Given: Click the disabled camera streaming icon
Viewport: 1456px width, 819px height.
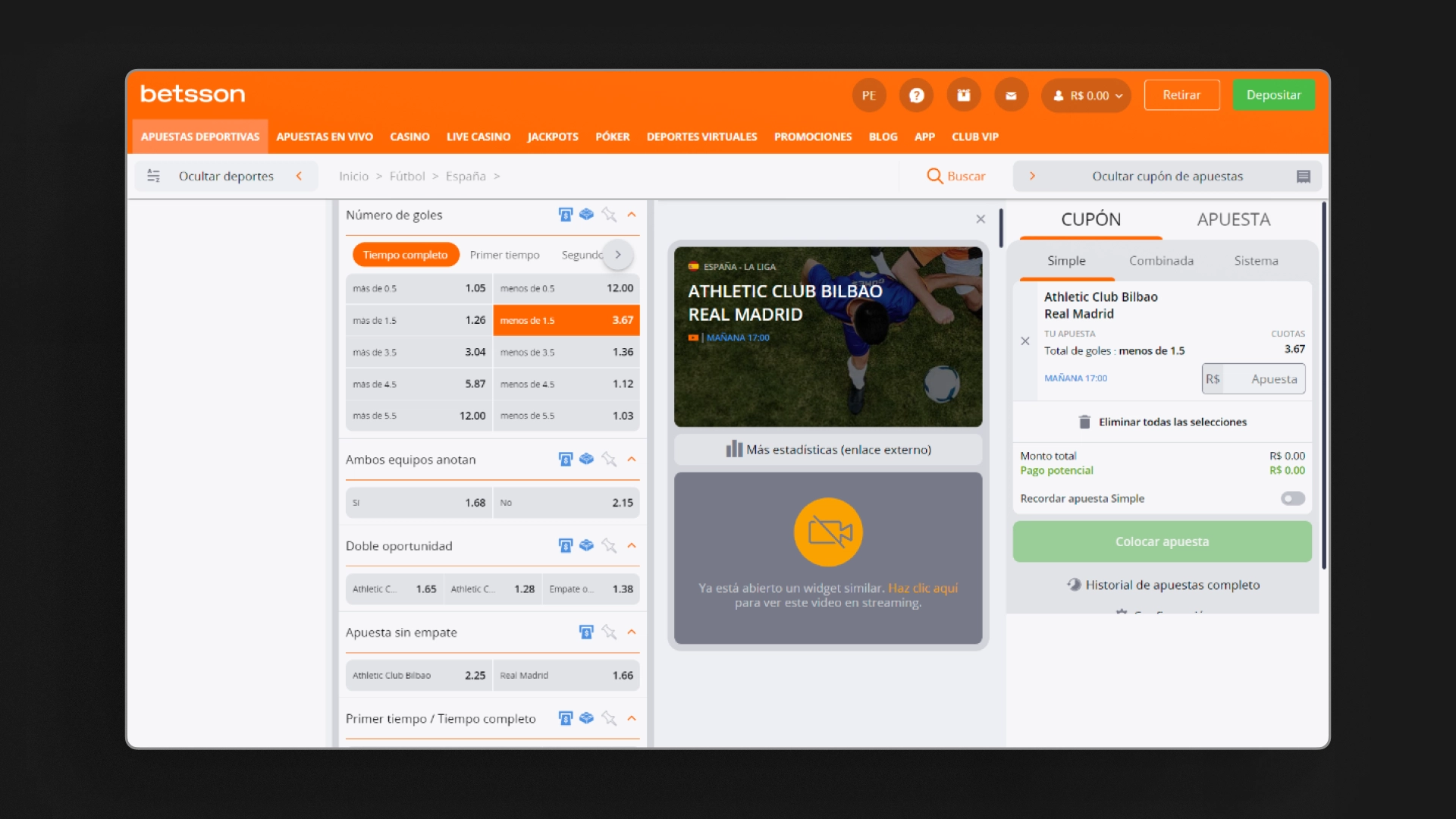Looking at the screenshot, I should tap(828, 532).
